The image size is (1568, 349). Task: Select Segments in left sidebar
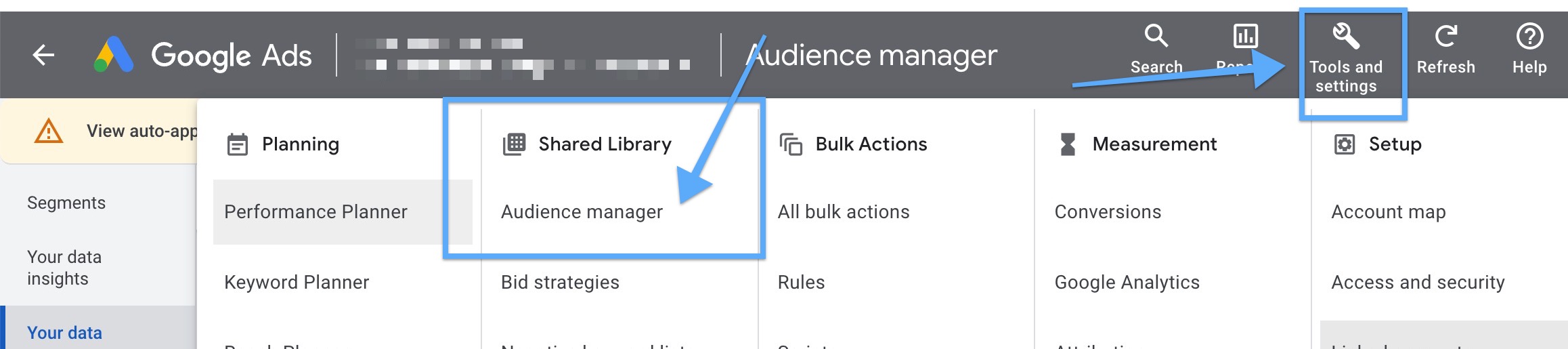66,203
